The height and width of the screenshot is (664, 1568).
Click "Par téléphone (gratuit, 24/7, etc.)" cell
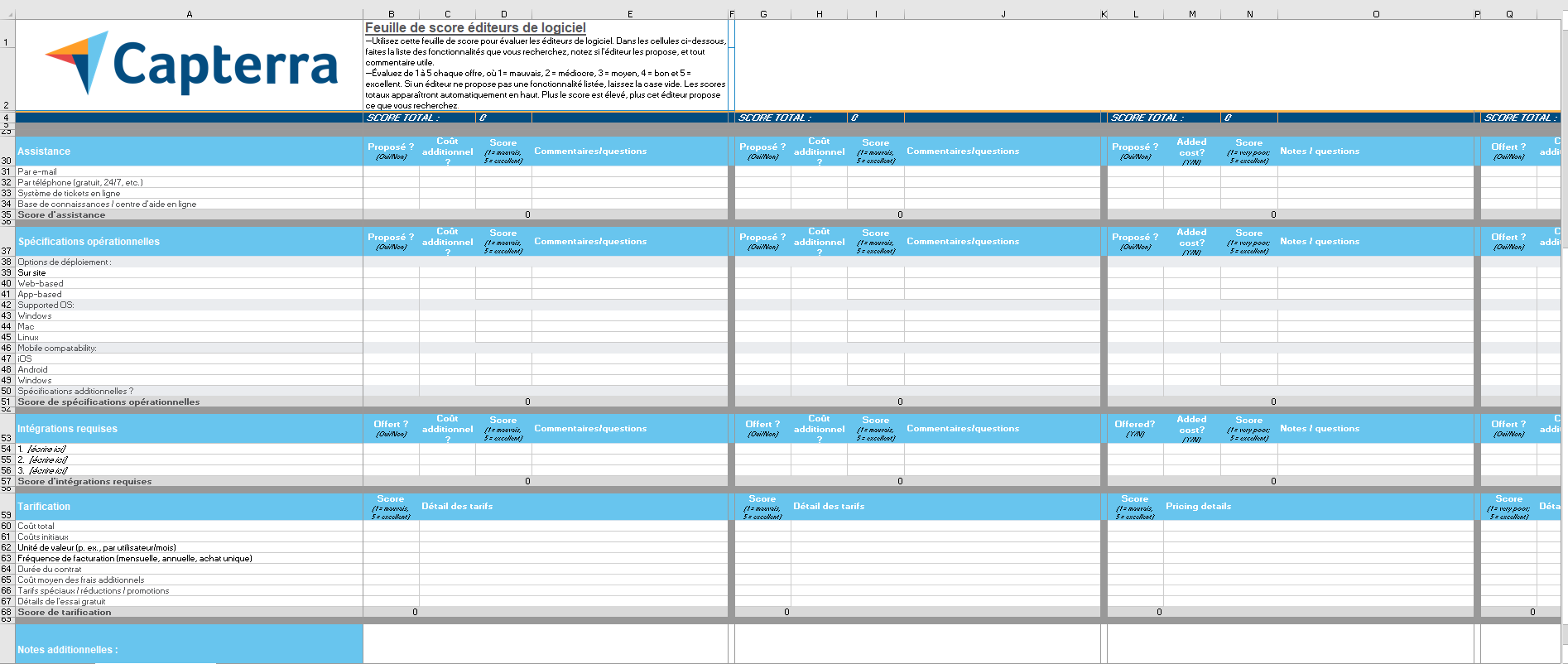pyautogui.click(x=189, y=182)
